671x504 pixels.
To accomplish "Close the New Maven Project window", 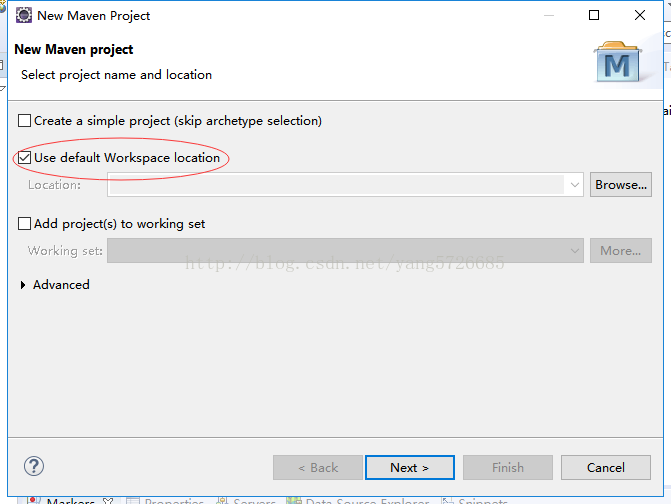I will tap(640, 15).
